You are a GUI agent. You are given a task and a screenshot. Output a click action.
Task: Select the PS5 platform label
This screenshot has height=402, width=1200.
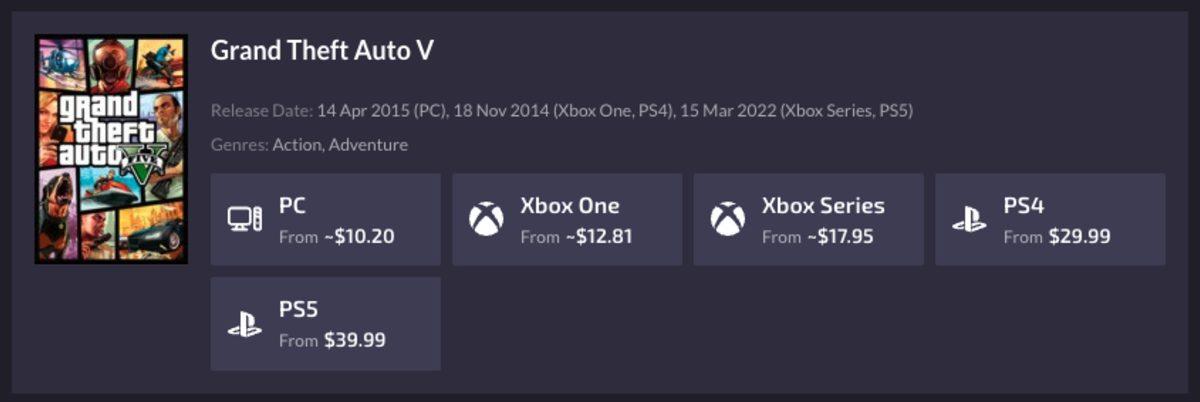(x=298, y=310)
